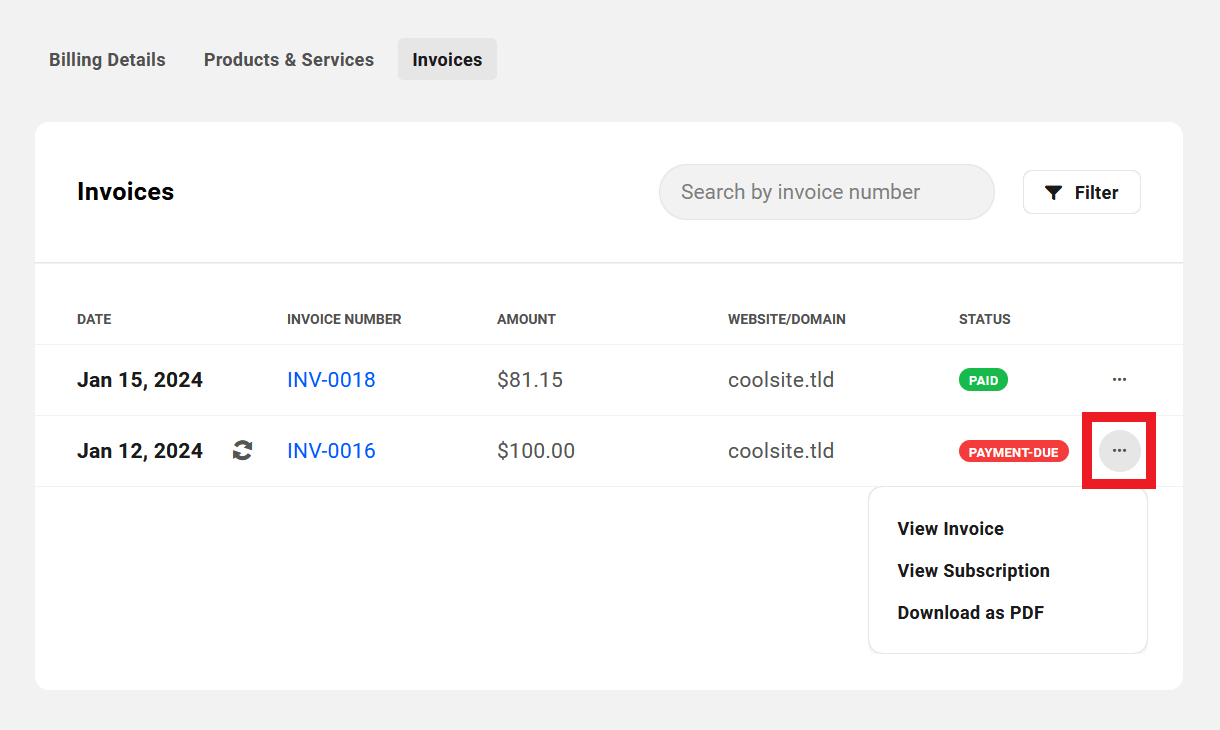Open invoice INV-0016 link
This screenshot has height=730, width=1220.
[331, 451]
